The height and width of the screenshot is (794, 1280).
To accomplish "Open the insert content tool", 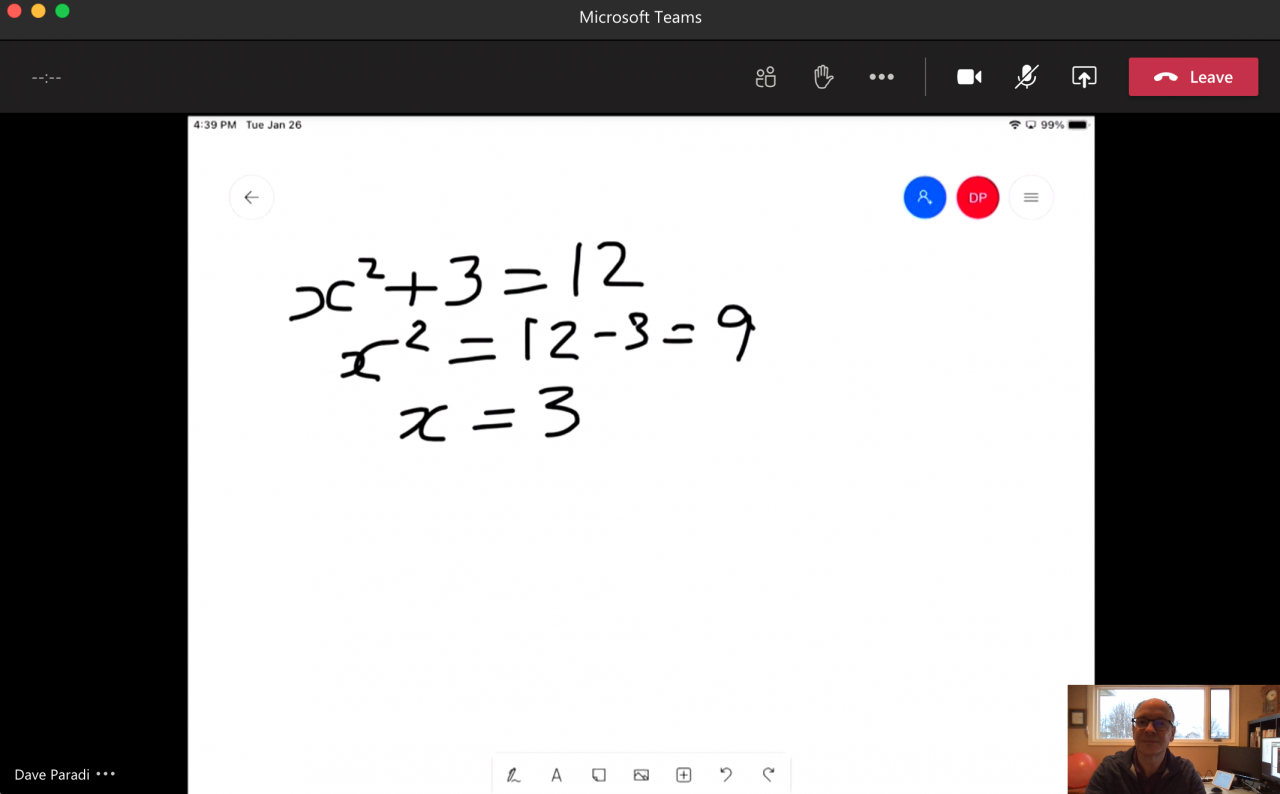I will click(683, 774).
